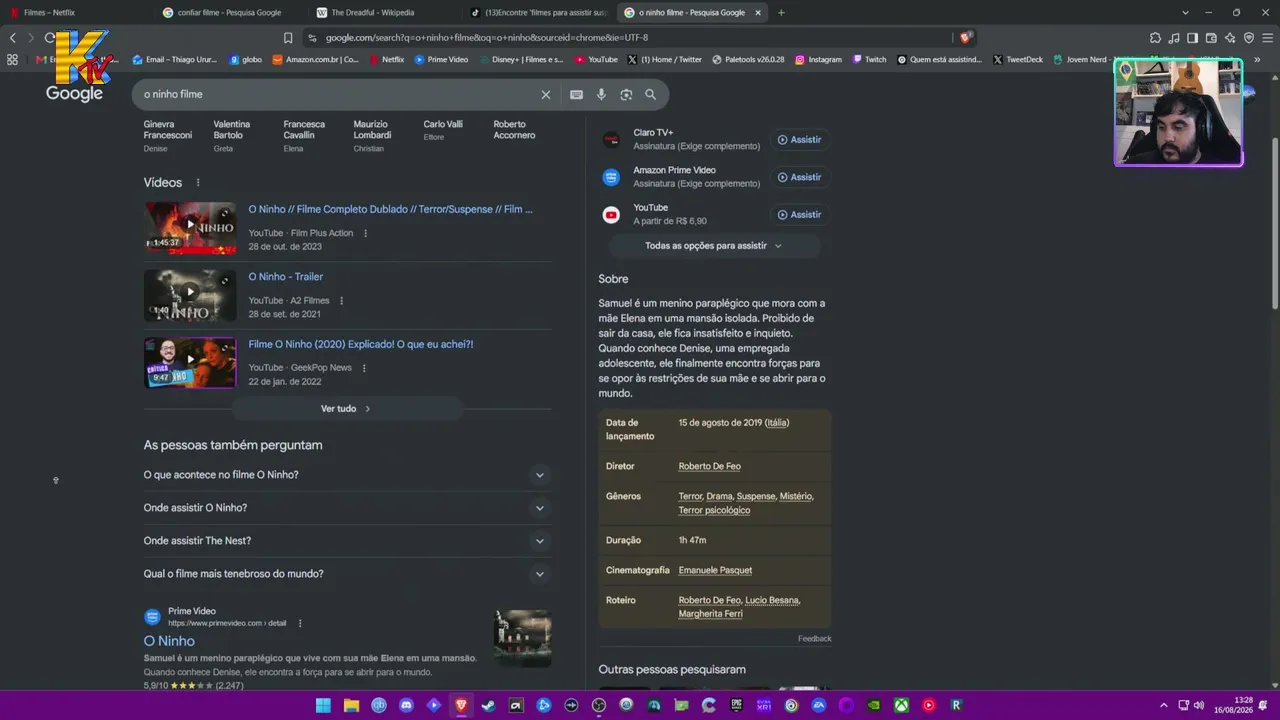Open director link Roberto De Feo
This screenshot has width=1280, height=720.
coord(710,466)
